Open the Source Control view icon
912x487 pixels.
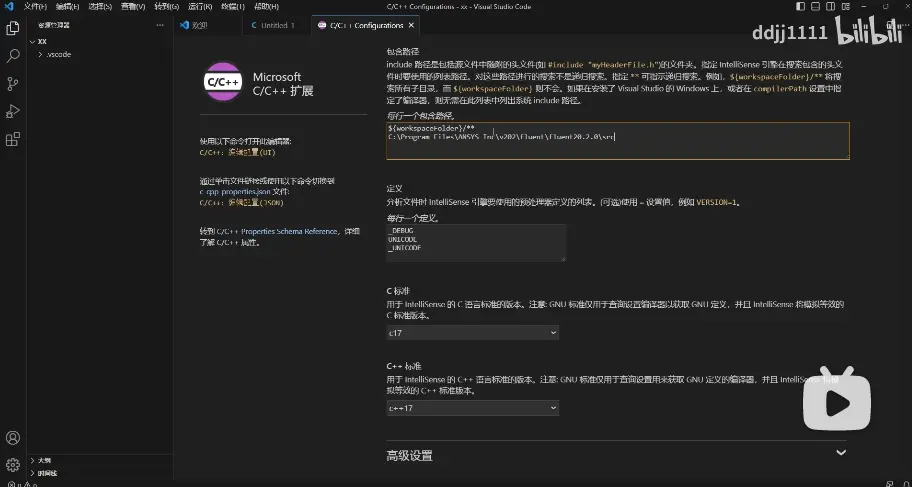(13, 83)
